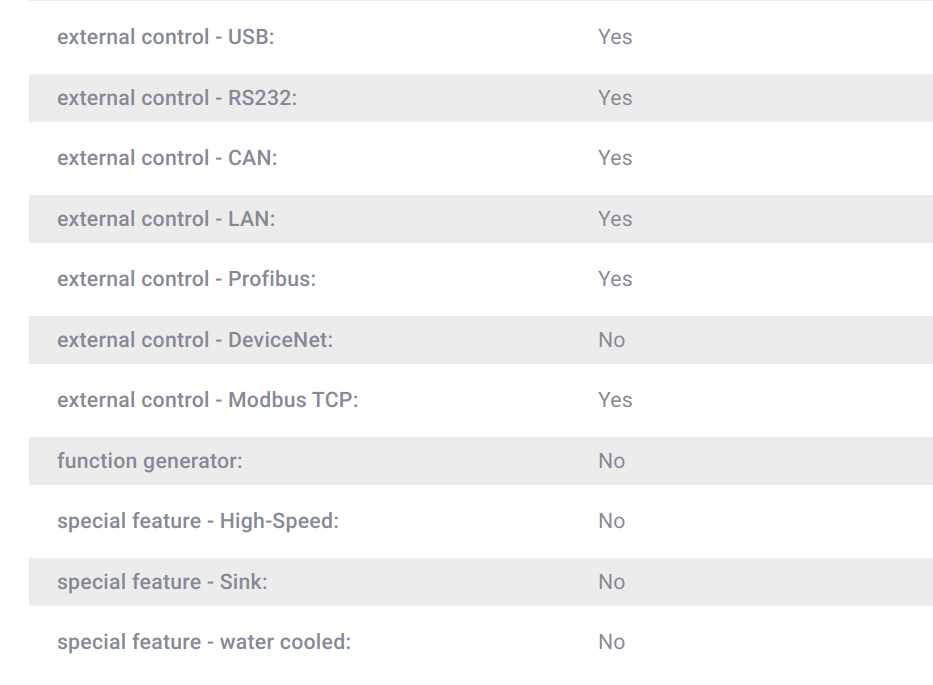Select the No value in Sink row
Viewport: 933px width, 685px height.
611,581
